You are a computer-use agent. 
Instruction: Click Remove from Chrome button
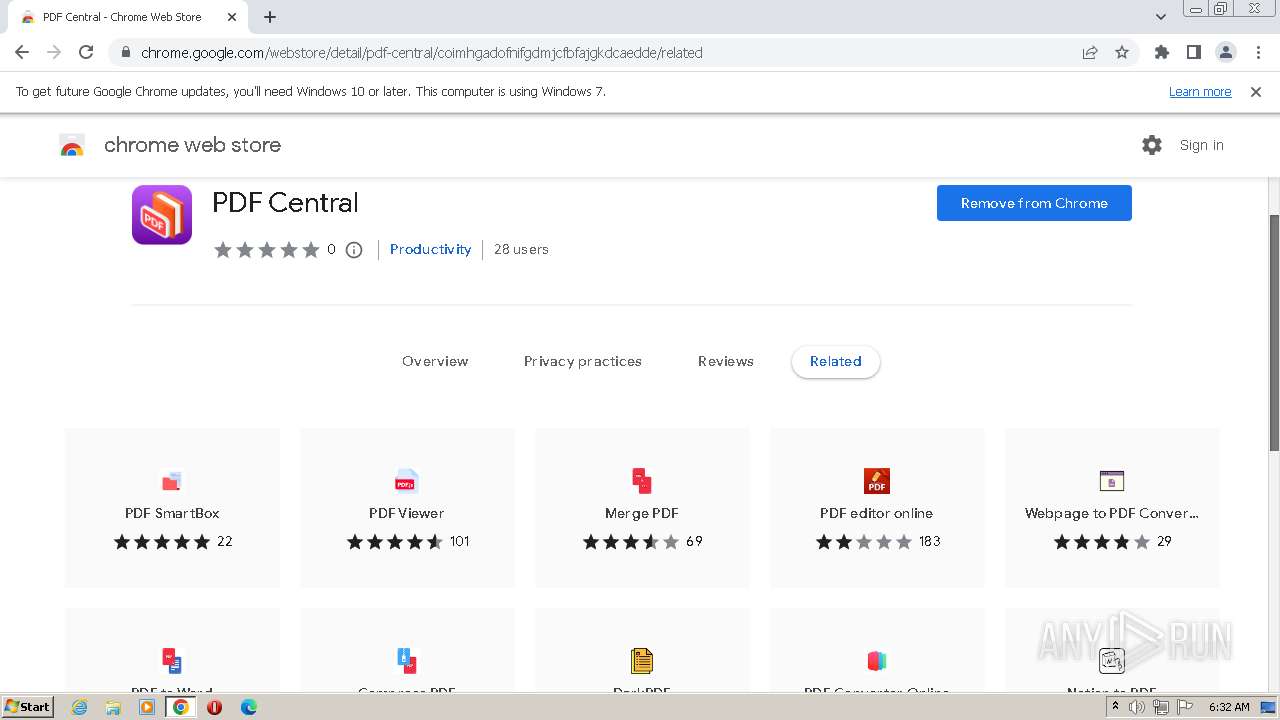(1034, 203)
